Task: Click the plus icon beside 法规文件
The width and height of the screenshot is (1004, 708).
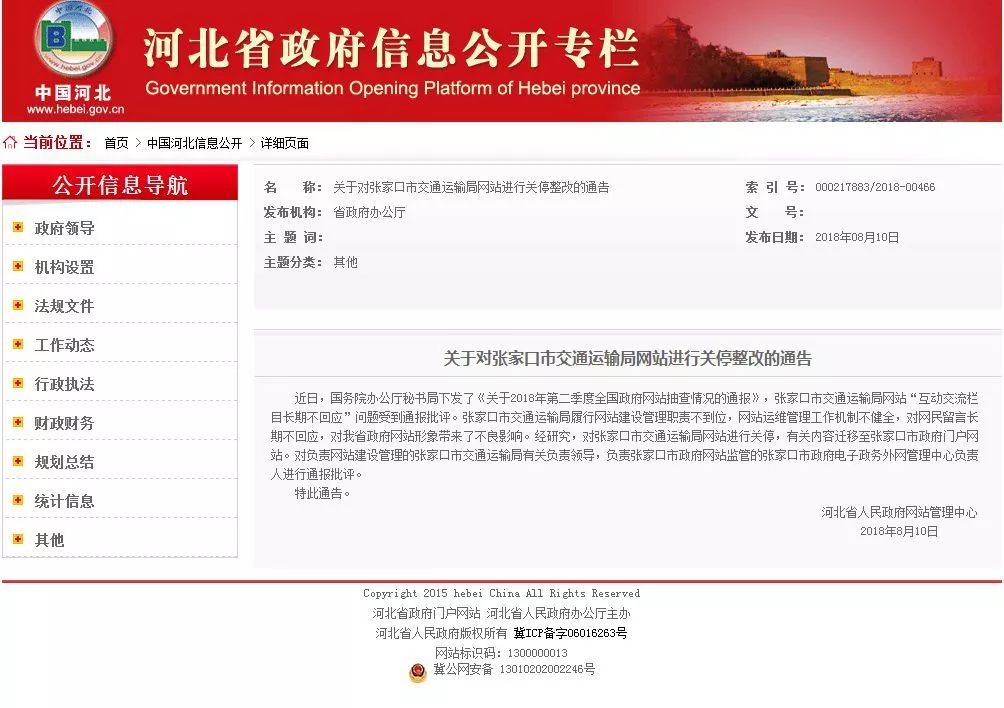Action: pos(18,305)
